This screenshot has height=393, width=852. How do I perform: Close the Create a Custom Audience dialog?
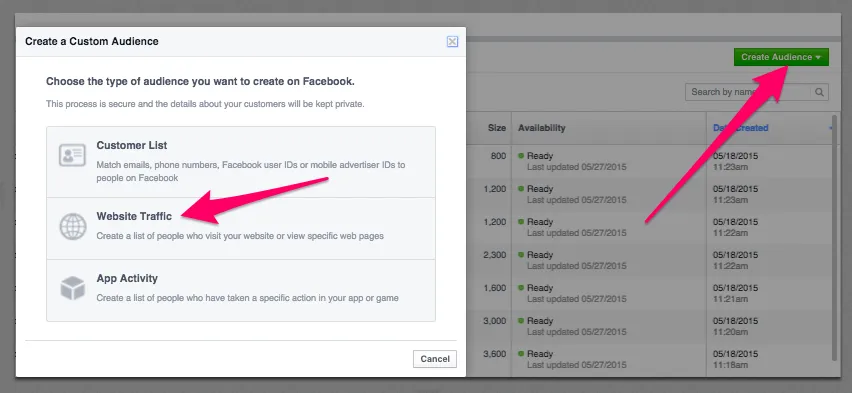tap(452, 41)
